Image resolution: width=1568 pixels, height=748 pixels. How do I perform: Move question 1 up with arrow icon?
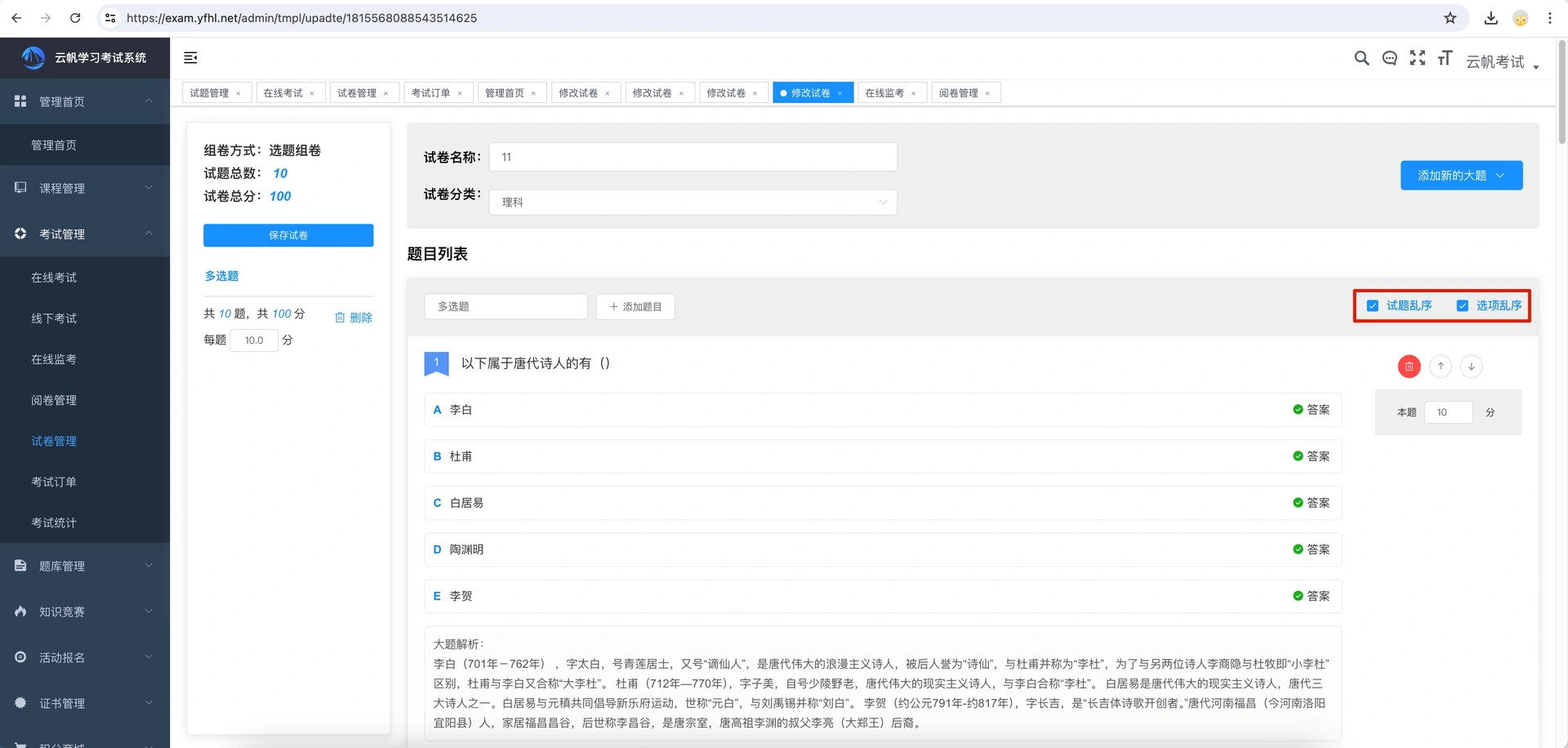[x=1441, y=367]
